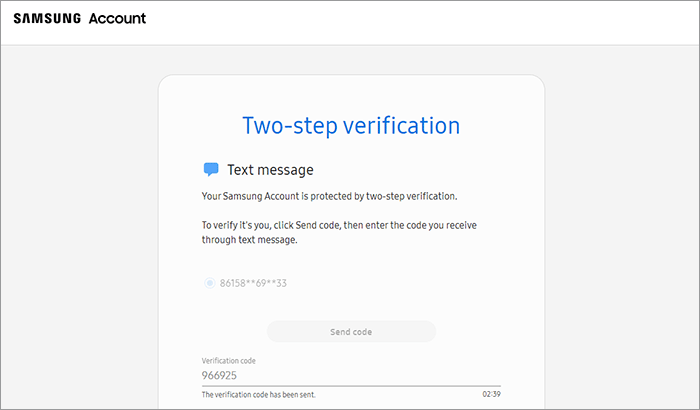Click the Verification code field label
The height and width of the screenshot is (410, 700).
coord(233,360)
